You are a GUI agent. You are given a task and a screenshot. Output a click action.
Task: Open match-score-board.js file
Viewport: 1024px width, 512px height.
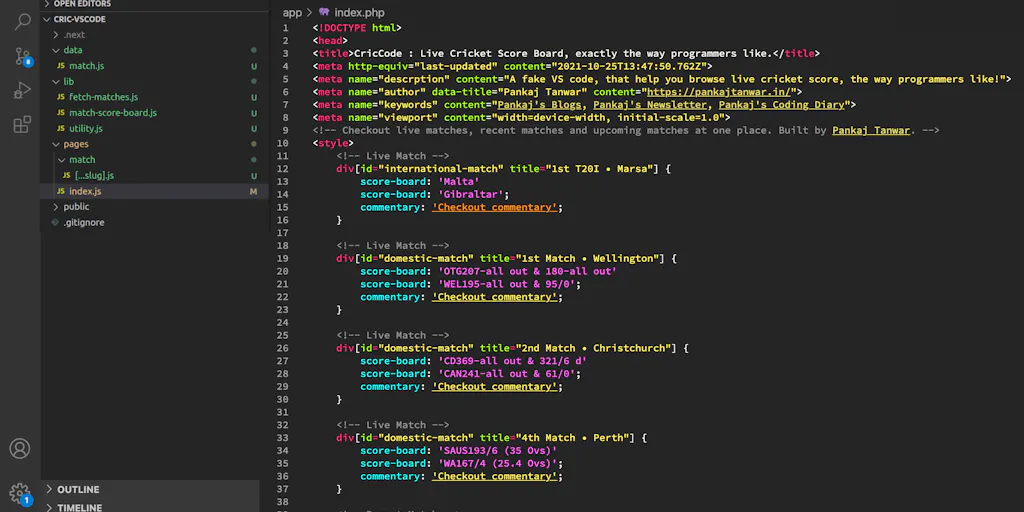113,113
